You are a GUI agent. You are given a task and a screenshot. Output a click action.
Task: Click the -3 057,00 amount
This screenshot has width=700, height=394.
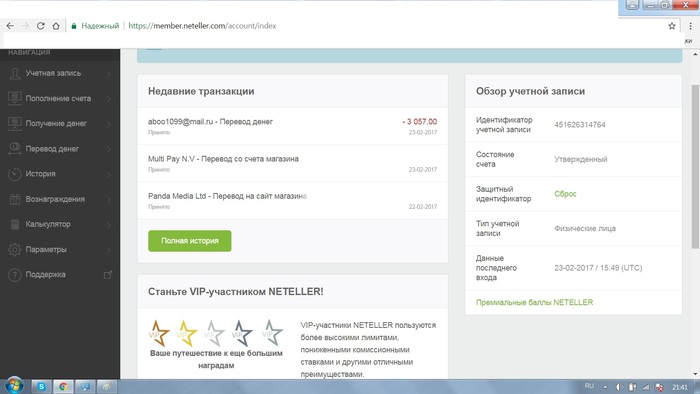click(x=420, y=121)
